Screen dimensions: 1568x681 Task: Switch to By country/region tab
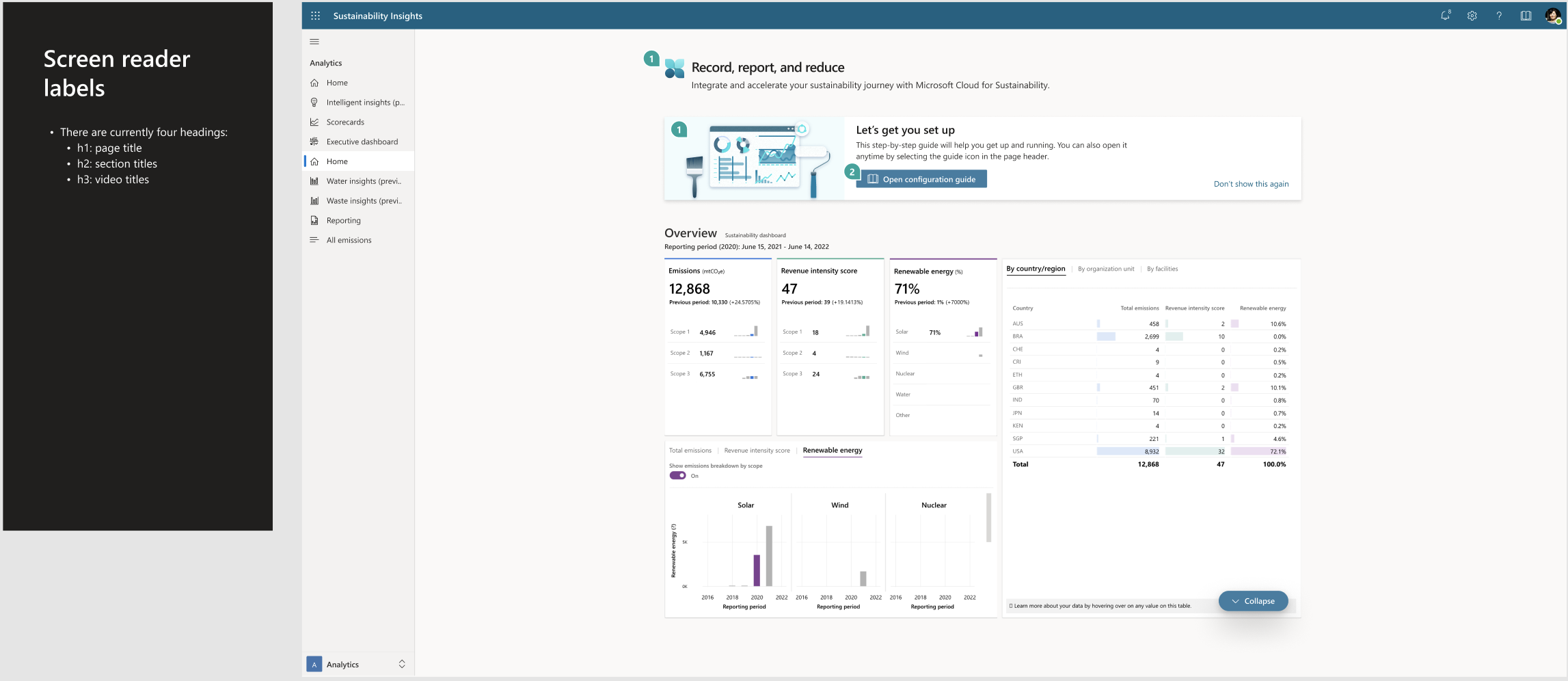pyautogui.click(x=1036, y=269)
